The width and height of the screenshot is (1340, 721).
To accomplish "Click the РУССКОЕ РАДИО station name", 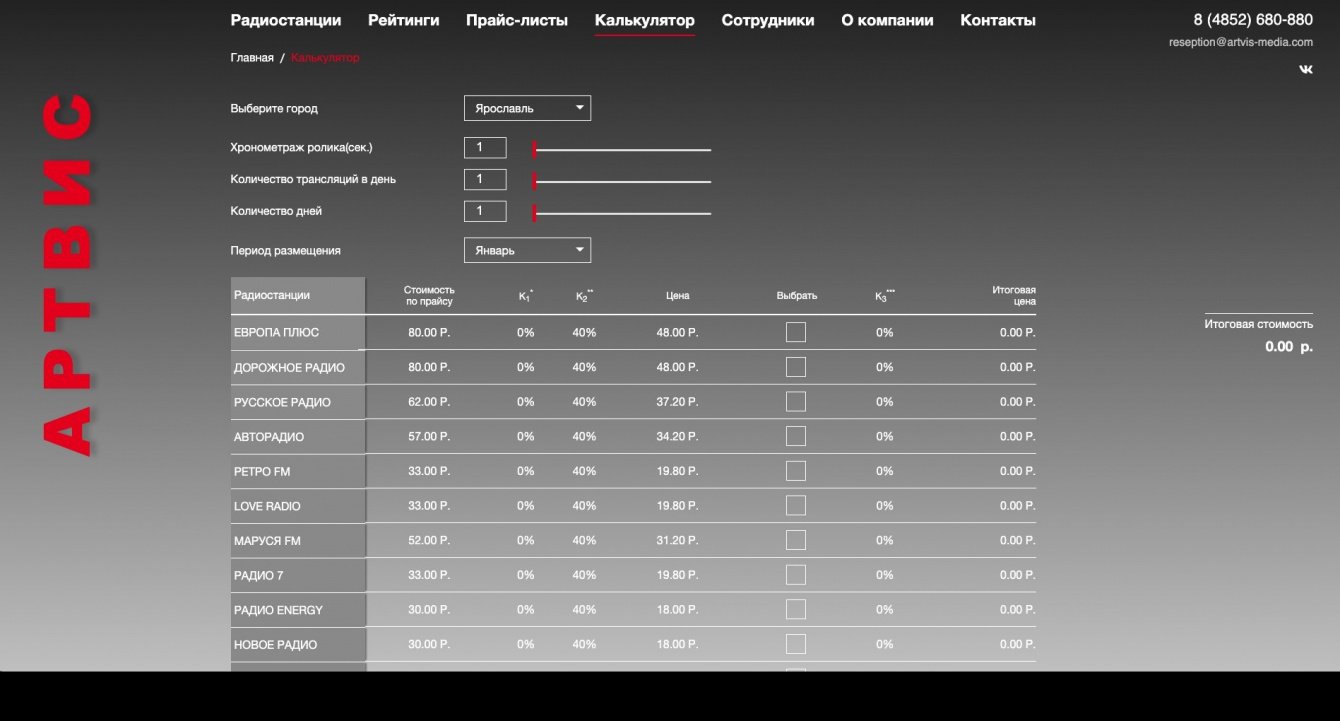I will tap(282, 402).
